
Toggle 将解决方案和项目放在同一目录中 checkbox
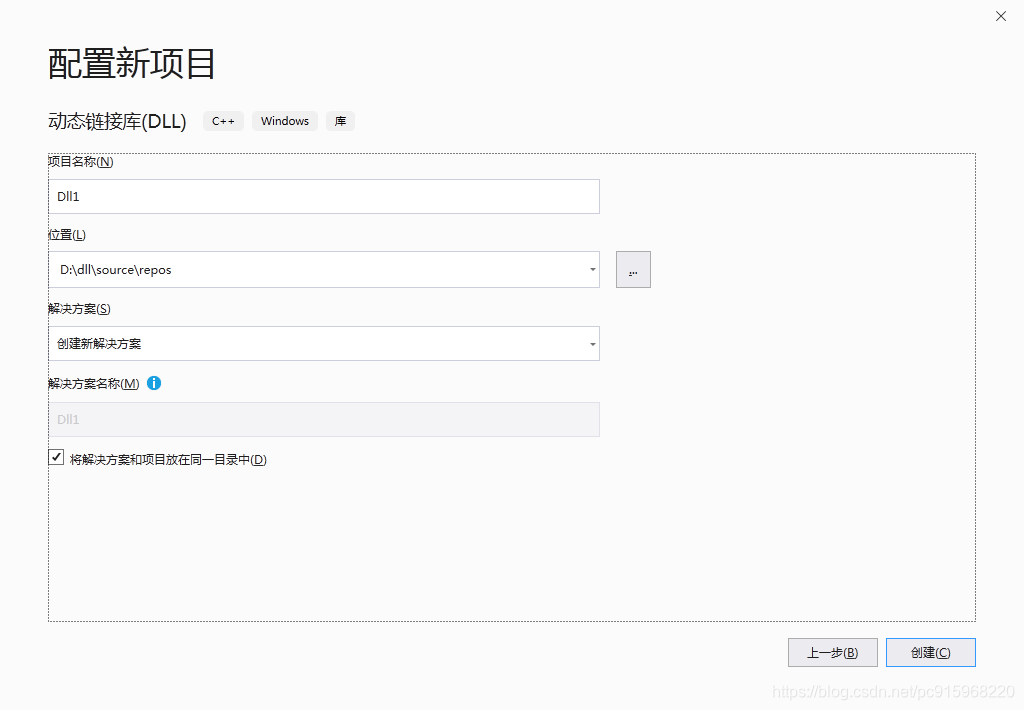pos(56,457)
